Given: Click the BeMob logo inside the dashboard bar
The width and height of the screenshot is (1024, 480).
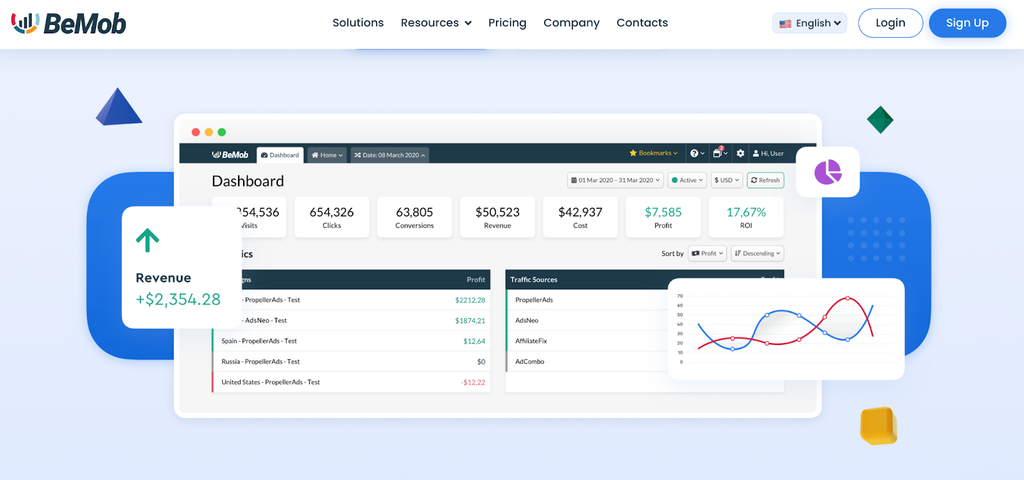Looking at the screenshot, I should click(x=230, y=155).
